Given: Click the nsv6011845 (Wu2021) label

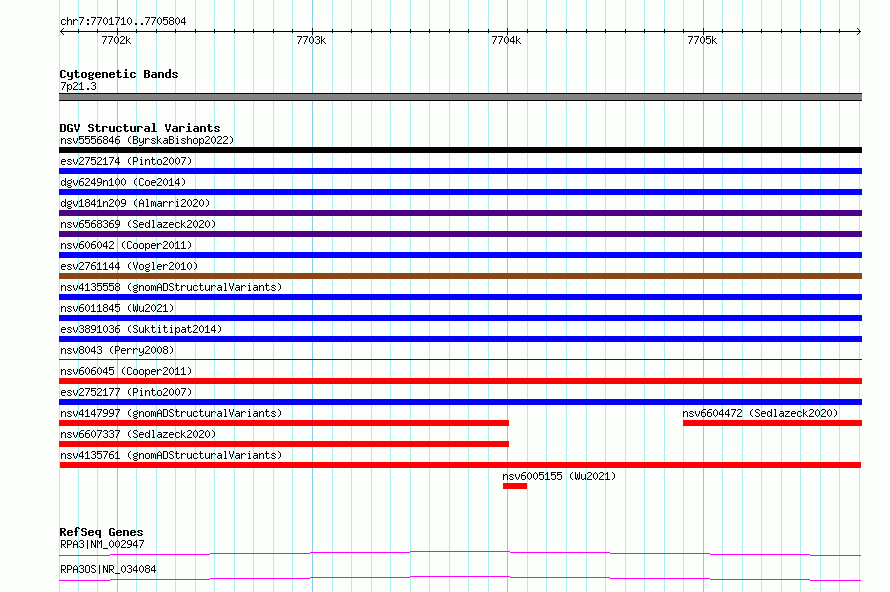Looking at the screenshot, I should pos(117,308).
